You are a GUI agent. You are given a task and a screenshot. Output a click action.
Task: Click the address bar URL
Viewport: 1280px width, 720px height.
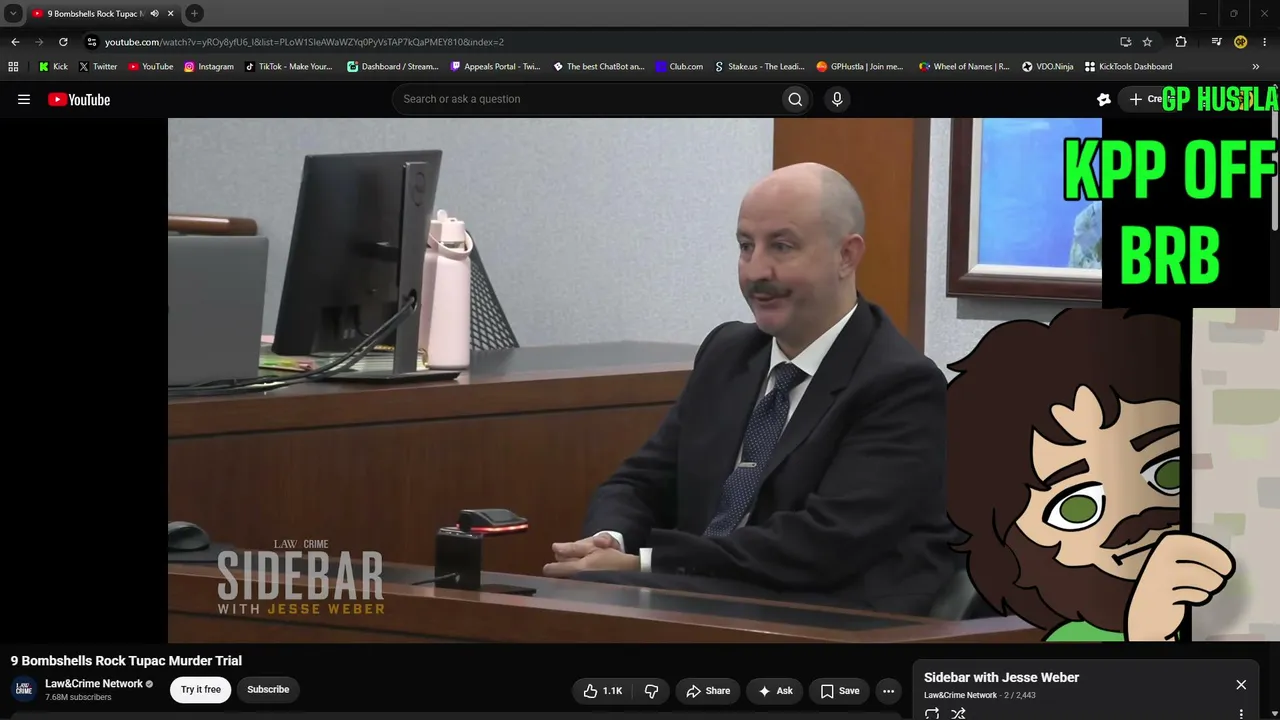tap(304, 42)
